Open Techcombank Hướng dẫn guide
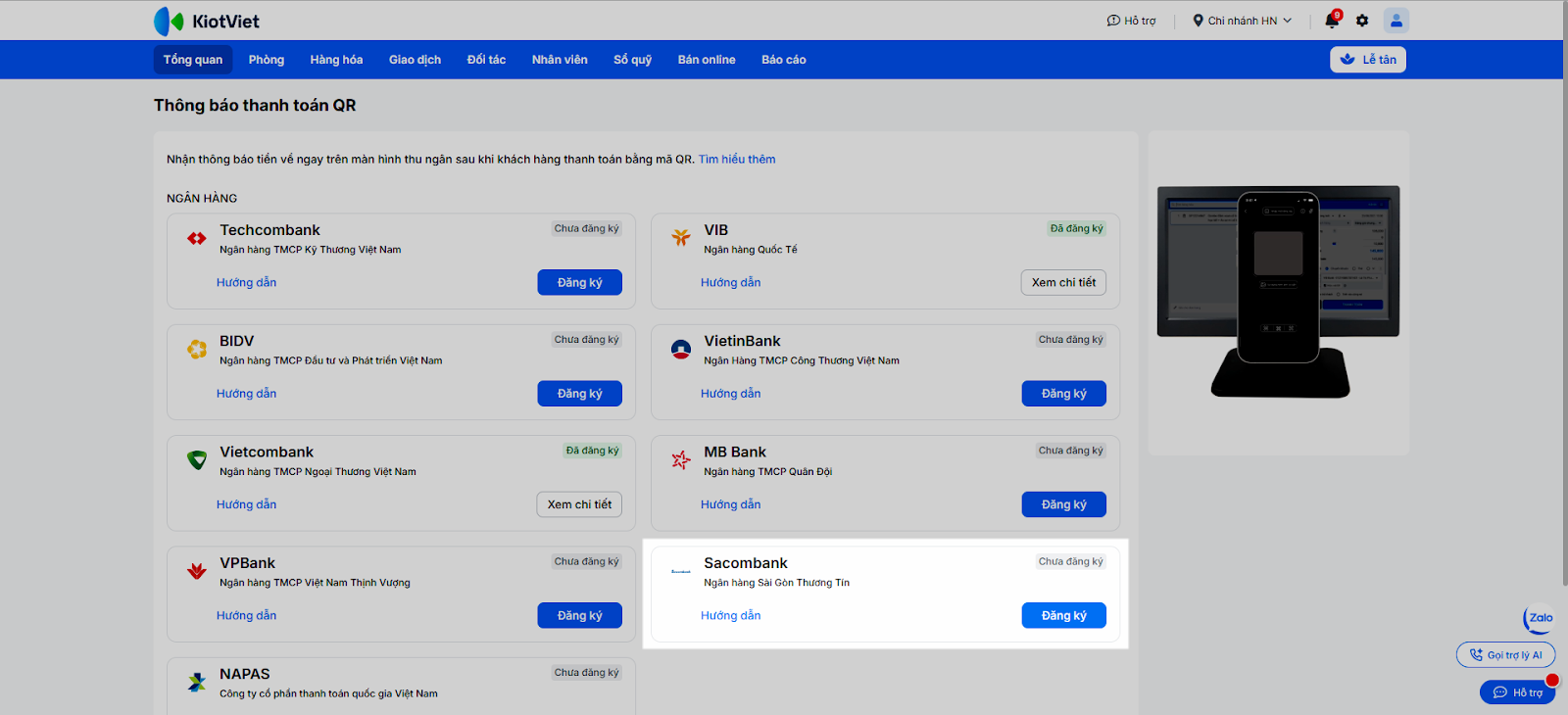The image size is (1568, 715). (x=247, y=282)
